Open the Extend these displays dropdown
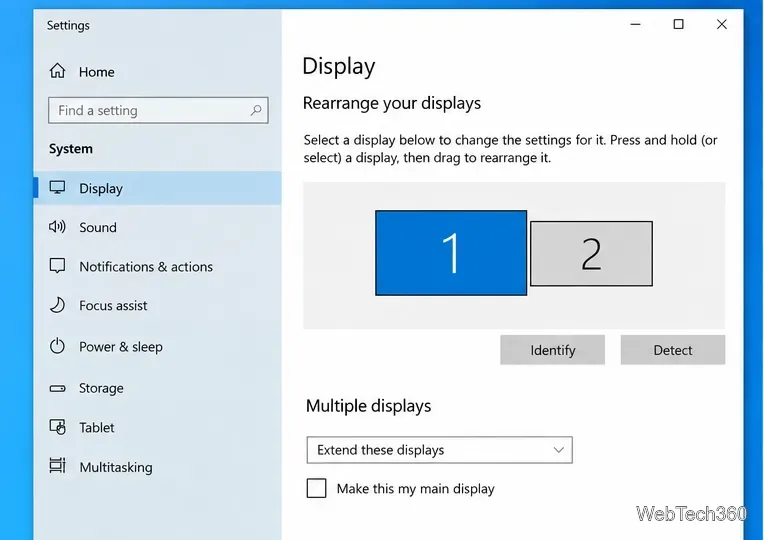Screen dimensions: 764x540 coord(439,449)
